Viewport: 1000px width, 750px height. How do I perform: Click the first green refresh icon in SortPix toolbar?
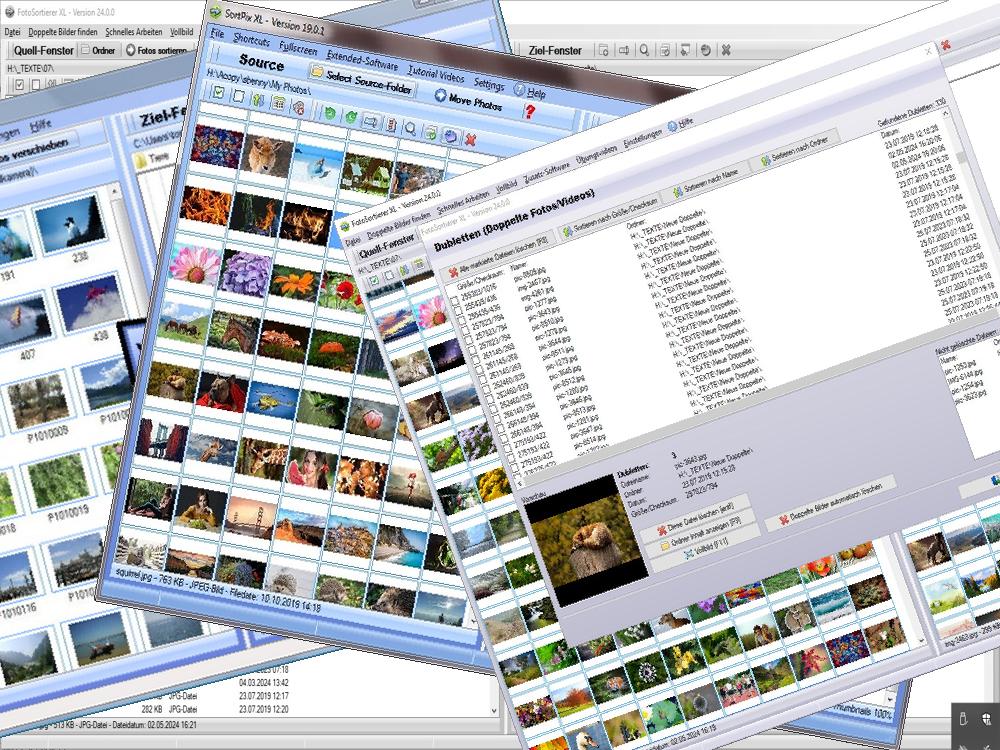(329, 113)
